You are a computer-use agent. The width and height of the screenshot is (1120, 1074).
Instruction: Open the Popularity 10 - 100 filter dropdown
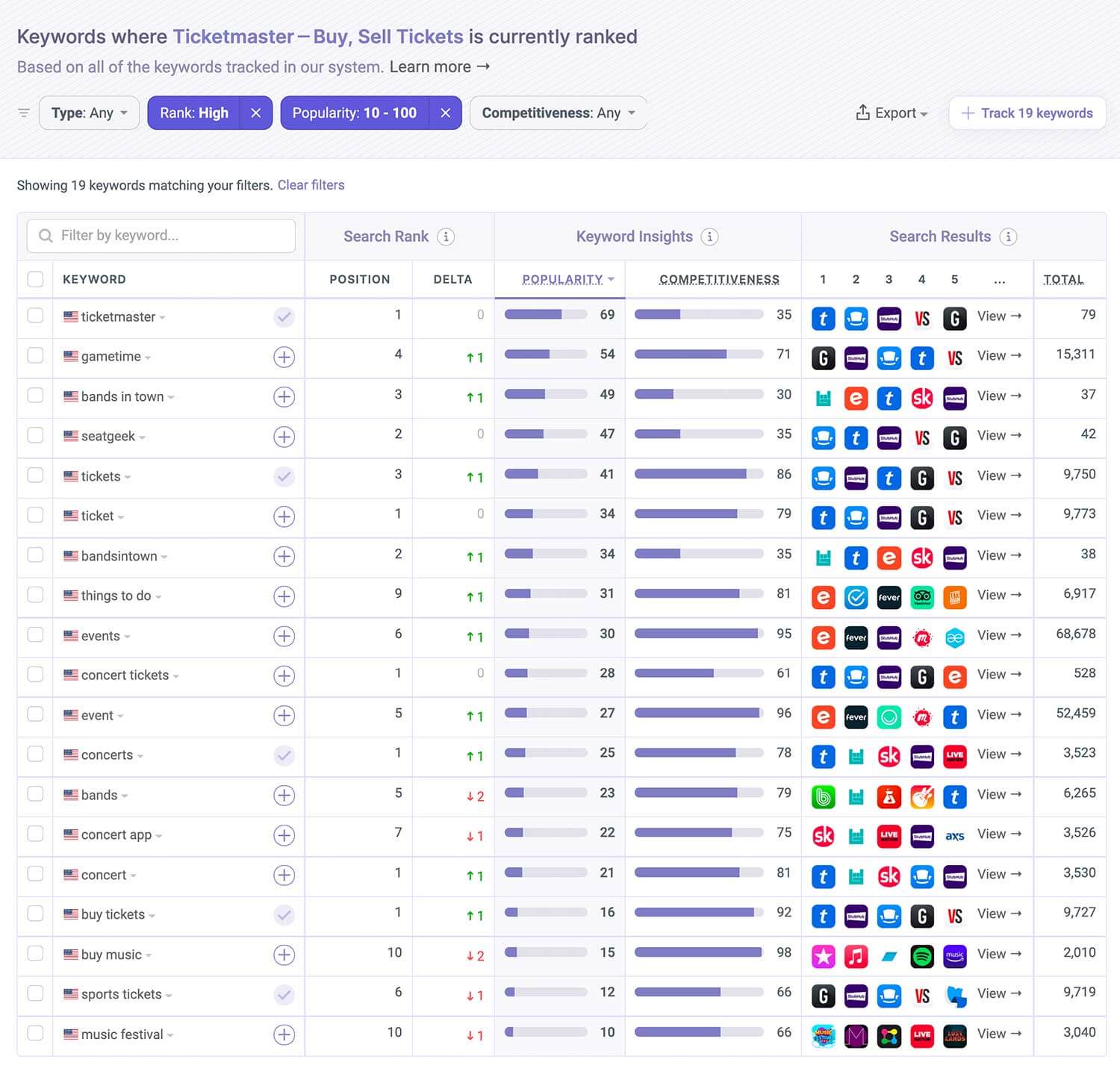coord(355,113)
